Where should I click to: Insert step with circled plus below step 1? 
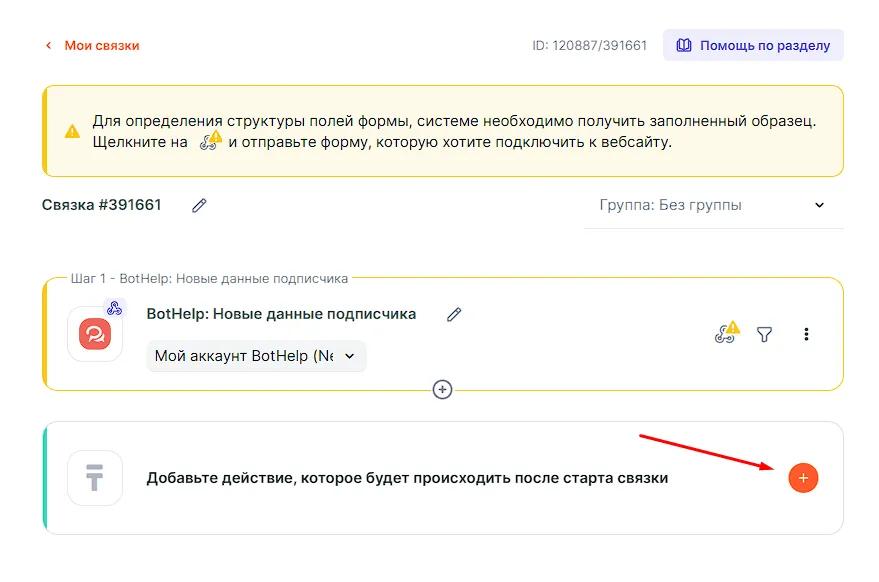coord(443,389)
